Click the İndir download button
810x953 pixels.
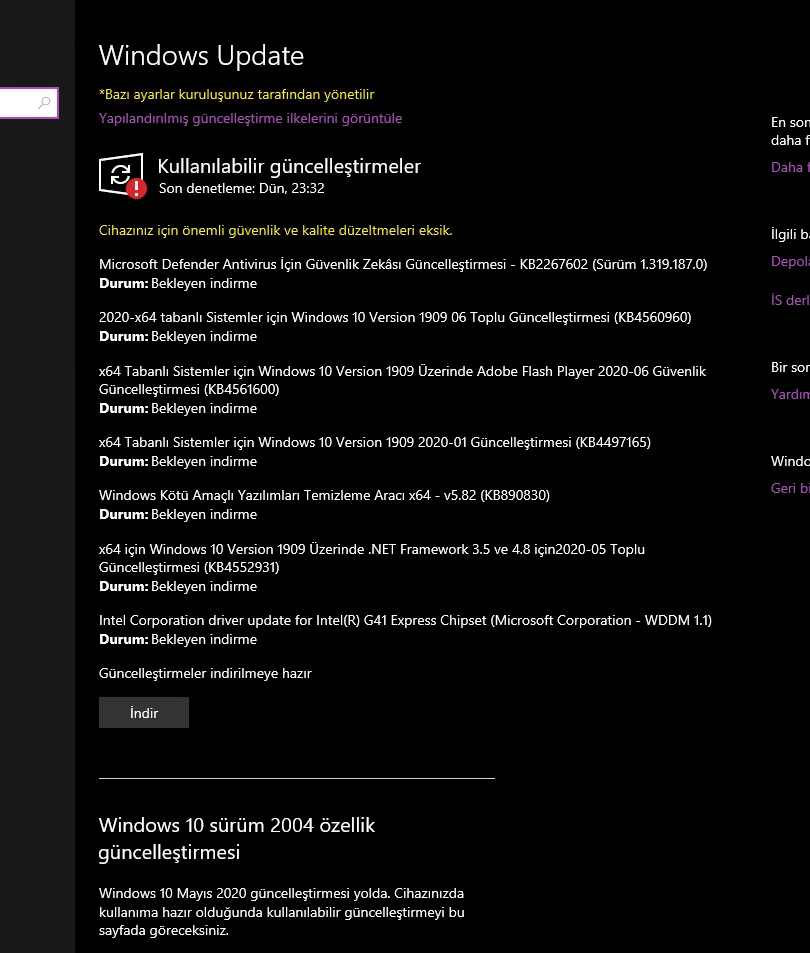tap(143, 712)
